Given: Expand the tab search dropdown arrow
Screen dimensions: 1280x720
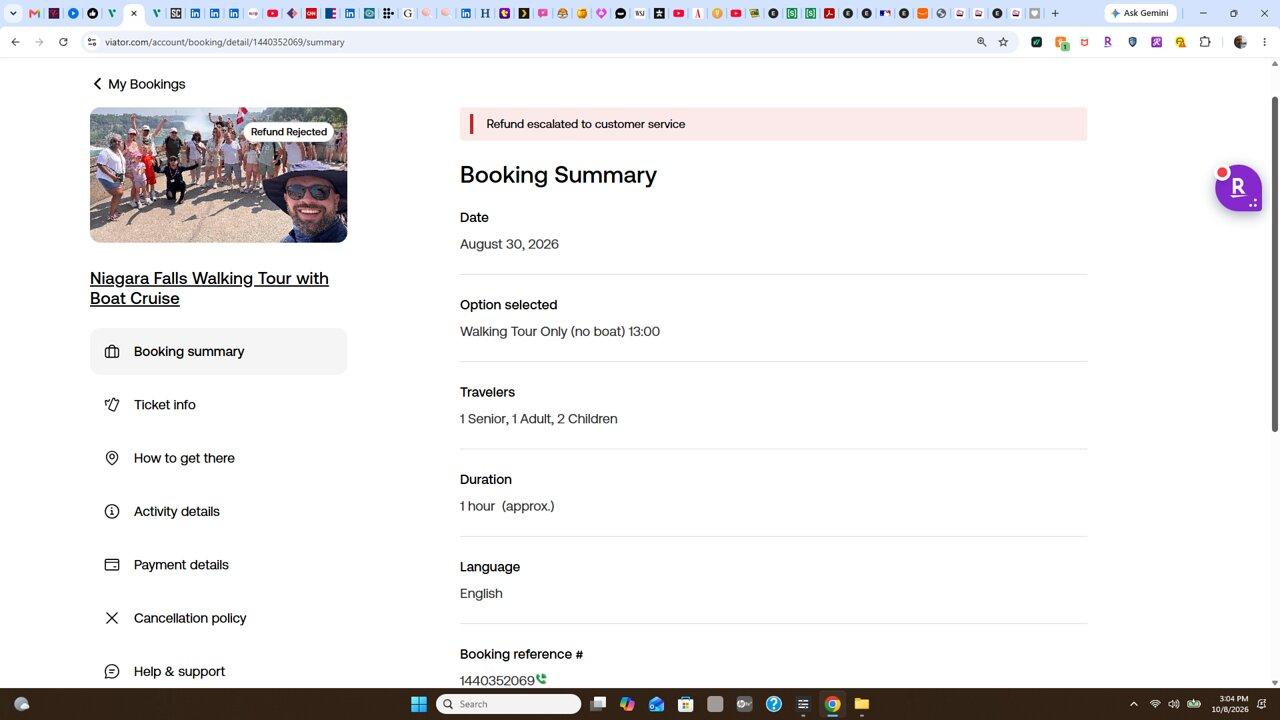Looking at the screenshot, I should (x=13, y=13).
